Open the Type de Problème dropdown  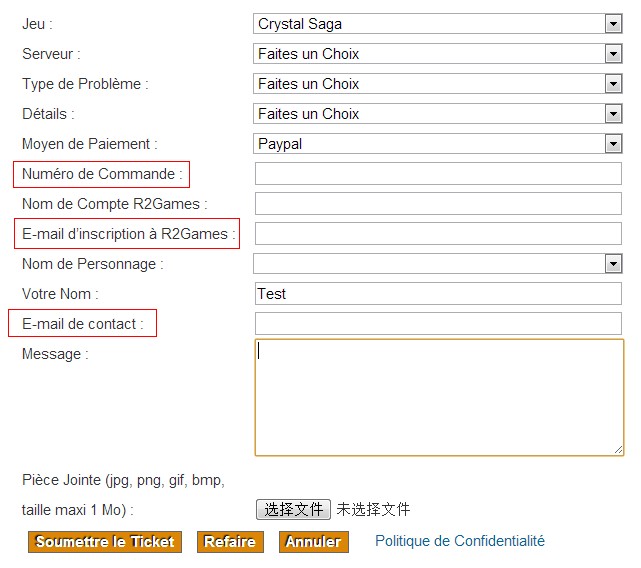click(x=437, y=84)
